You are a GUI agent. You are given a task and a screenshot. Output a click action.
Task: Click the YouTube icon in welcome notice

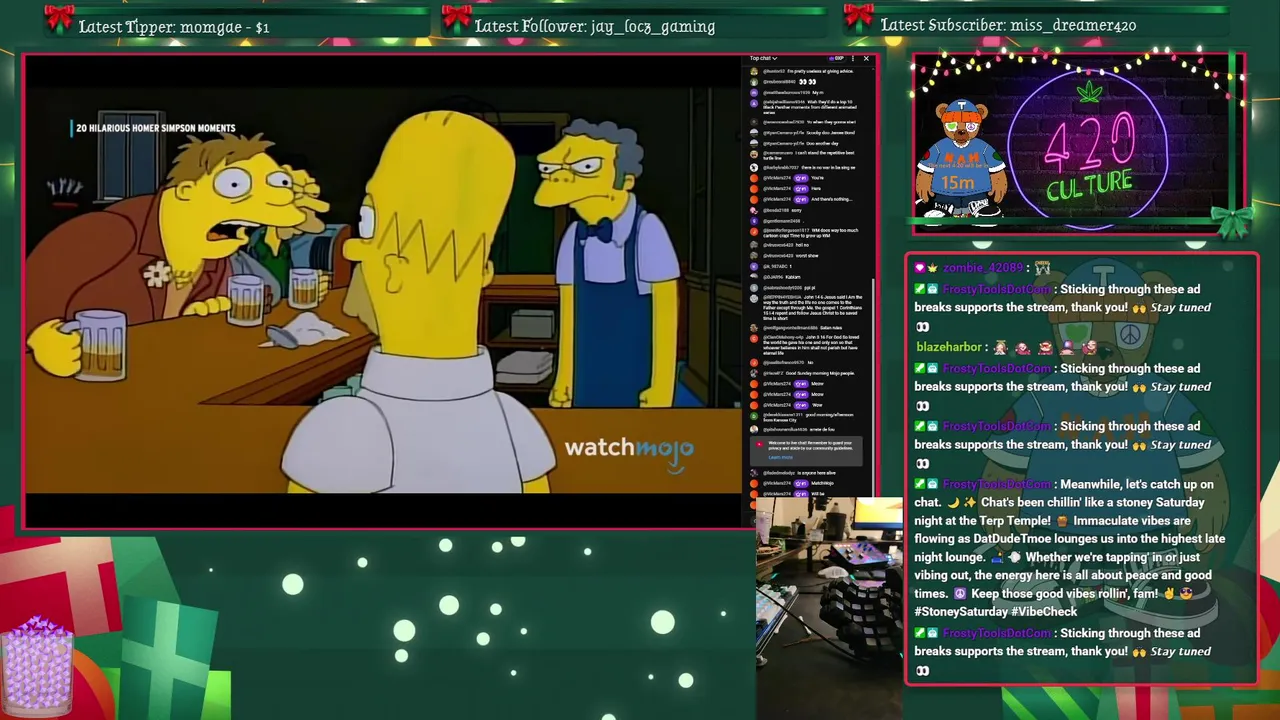[x=759, y=444]
